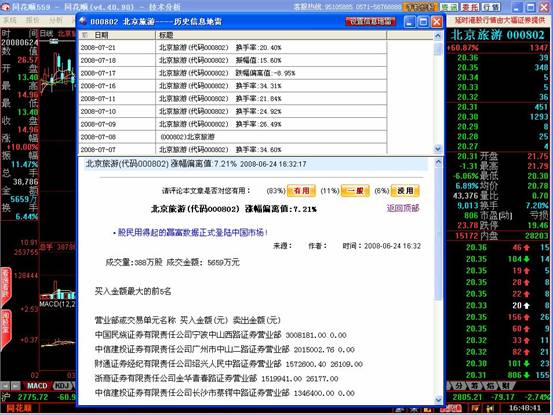The height and width of the screenshot is (415, 553).
Task: Open the 委托 trading button
Action: click(470, 7)
